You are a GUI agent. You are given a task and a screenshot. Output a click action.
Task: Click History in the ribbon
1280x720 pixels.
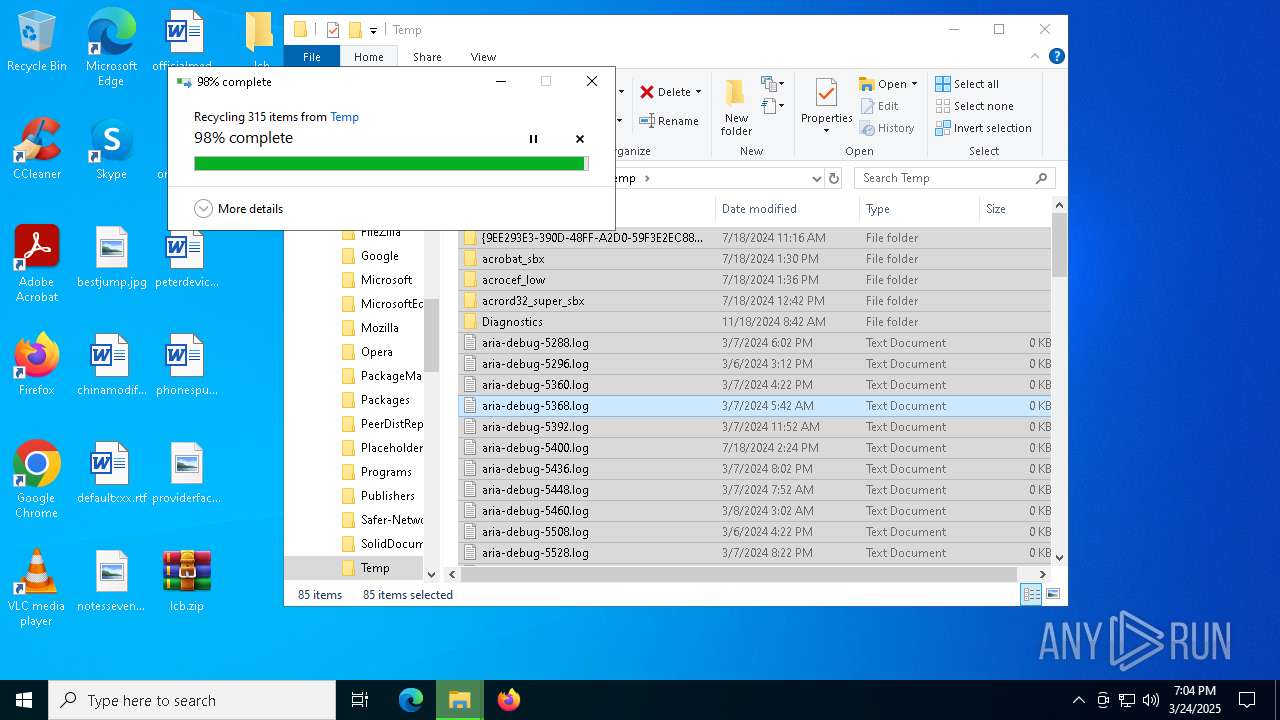[x=886, y=128]
